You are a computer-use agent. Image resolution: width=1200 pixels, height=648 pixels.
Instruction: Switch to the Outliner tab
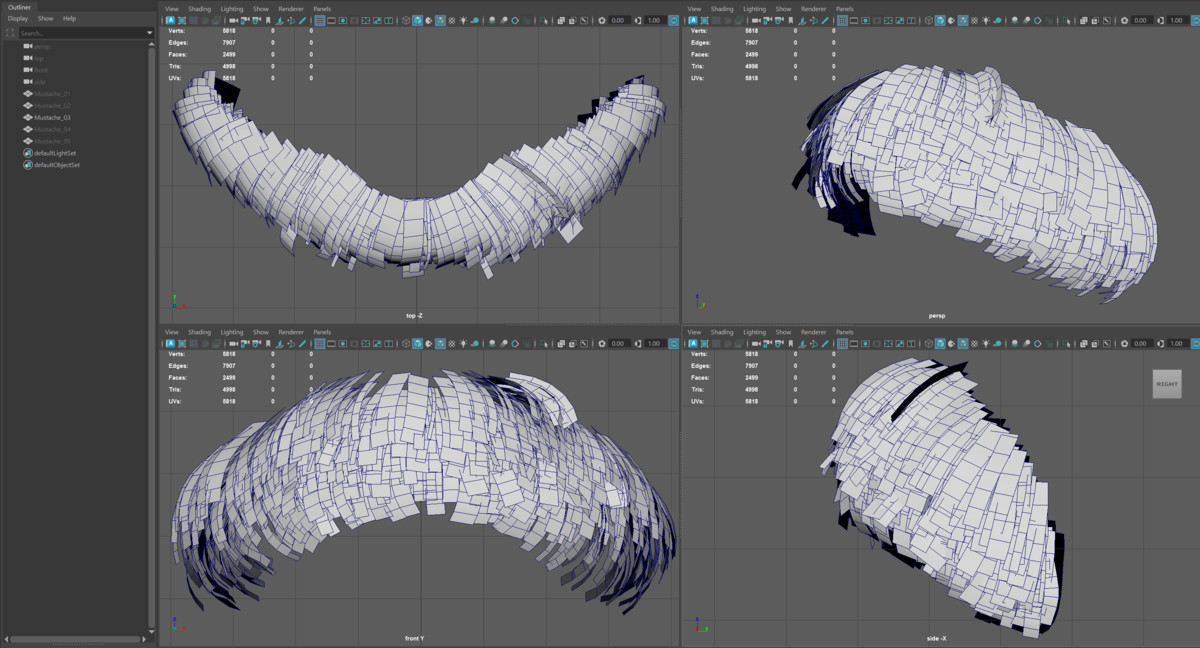click(x=20, y=7)
